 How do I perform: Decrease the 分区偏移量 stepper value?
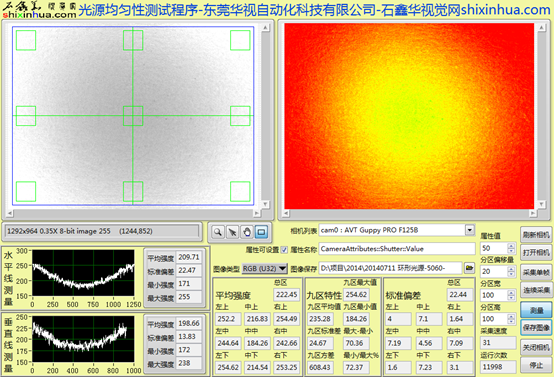(x=511, y=274)
